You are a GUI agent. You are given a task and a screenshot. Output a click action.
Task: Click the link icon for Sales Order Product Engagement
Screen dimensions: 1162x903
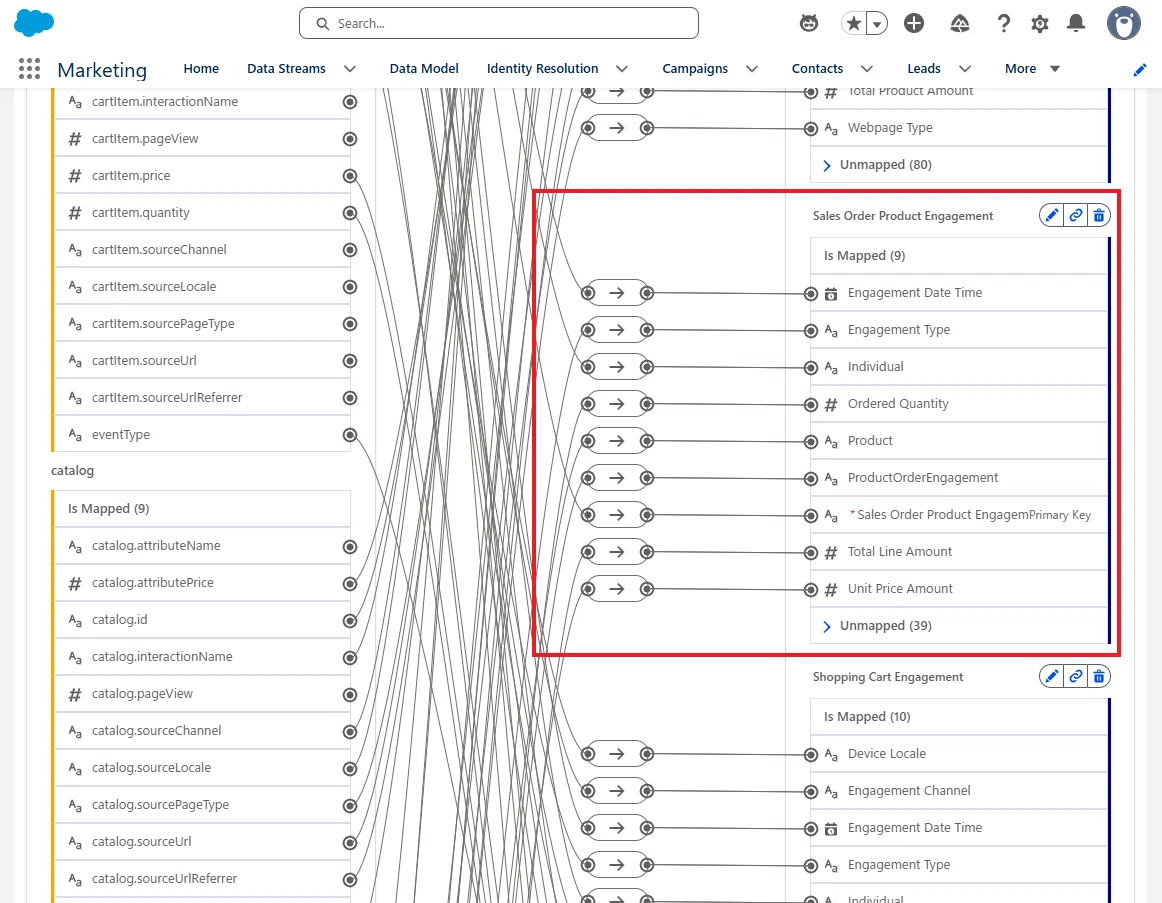tap(1075, 216)
